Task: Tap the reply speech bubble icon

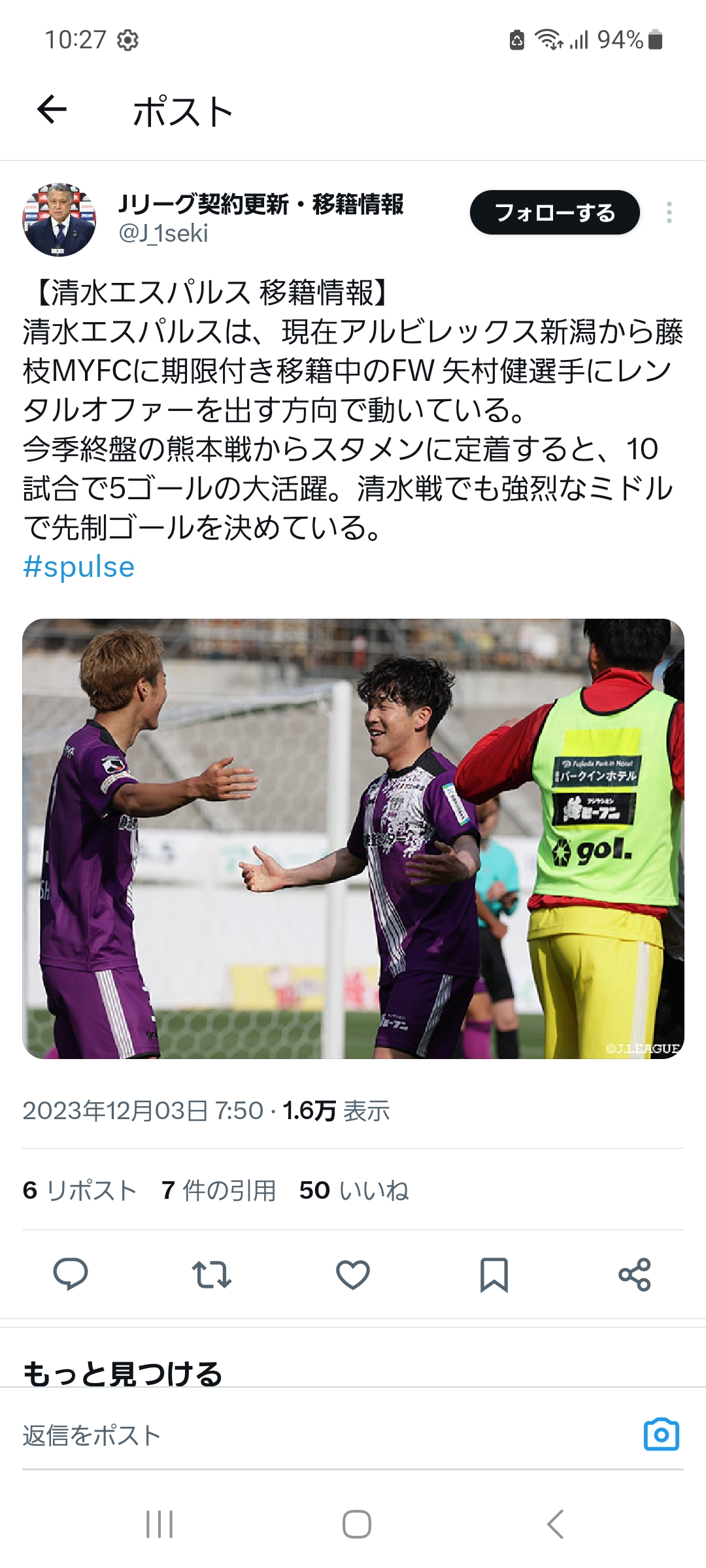Action: click(70, 1274)
